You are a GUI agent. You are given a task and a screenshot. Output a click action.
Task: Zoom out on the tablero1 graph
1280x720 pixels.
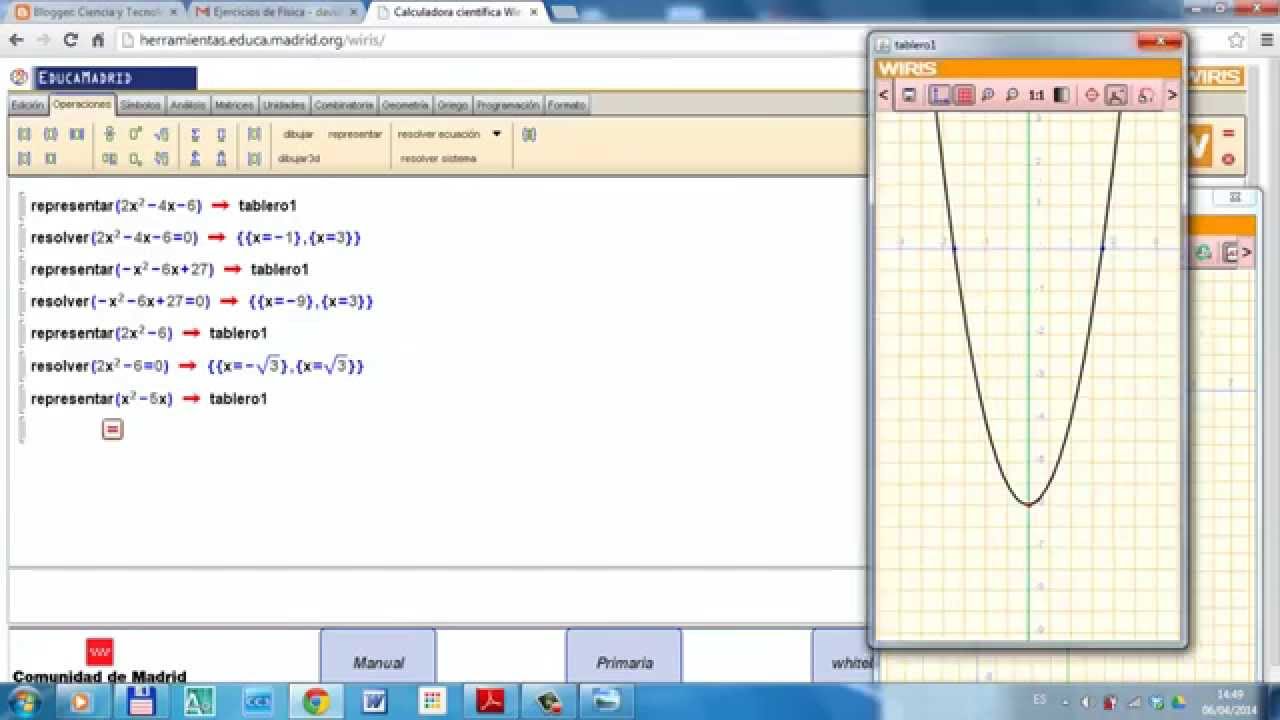coord(1012,95)
